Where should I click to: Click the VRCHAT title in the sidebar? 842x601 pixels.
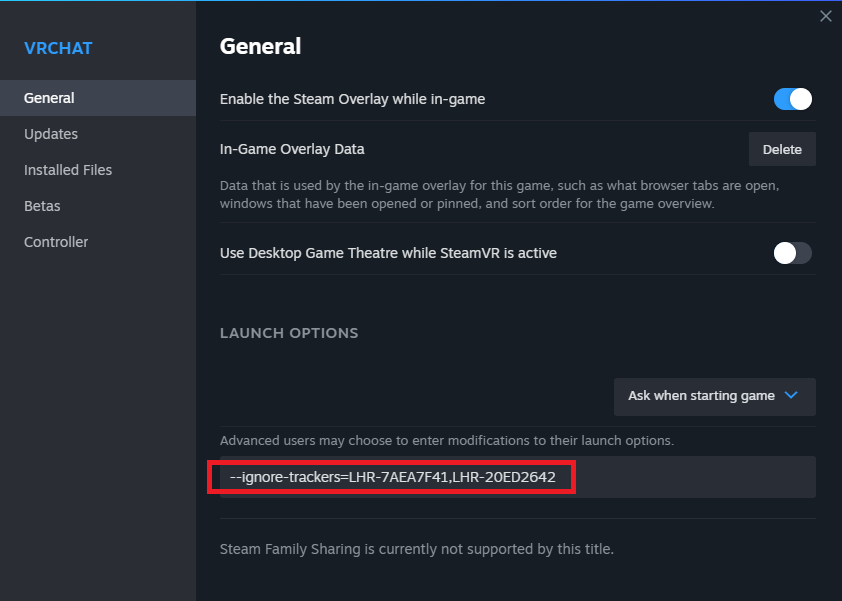coord(57,47)
